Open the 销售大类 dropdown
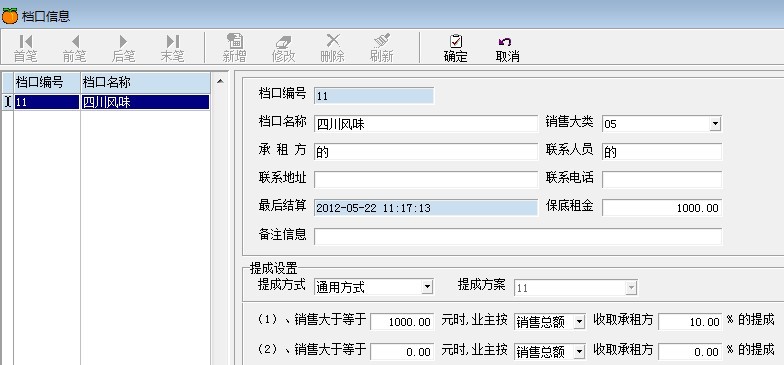 coord(715,124)
